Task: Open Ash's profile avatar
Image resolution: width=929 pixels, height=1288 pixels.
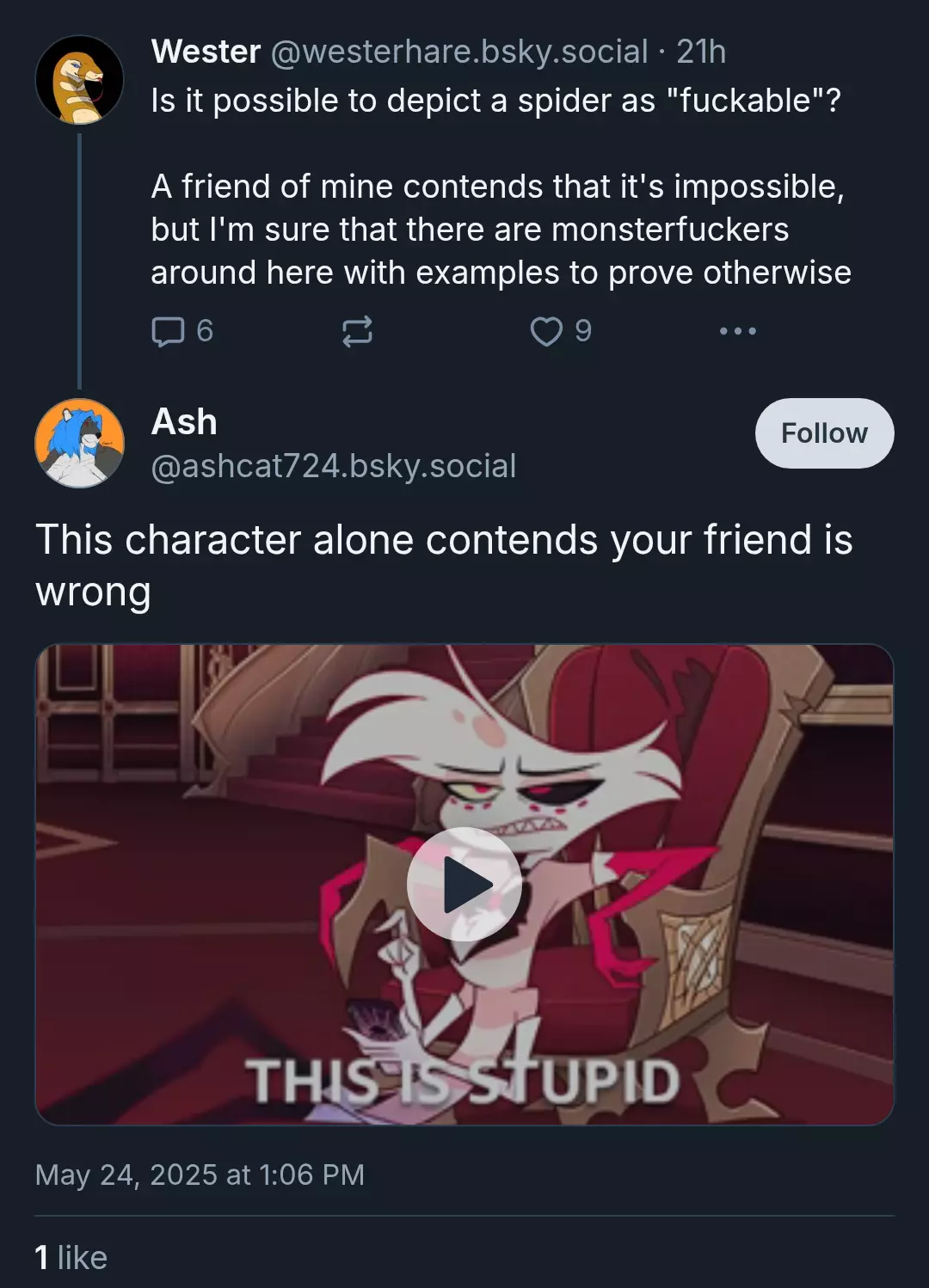Action: 79,443
